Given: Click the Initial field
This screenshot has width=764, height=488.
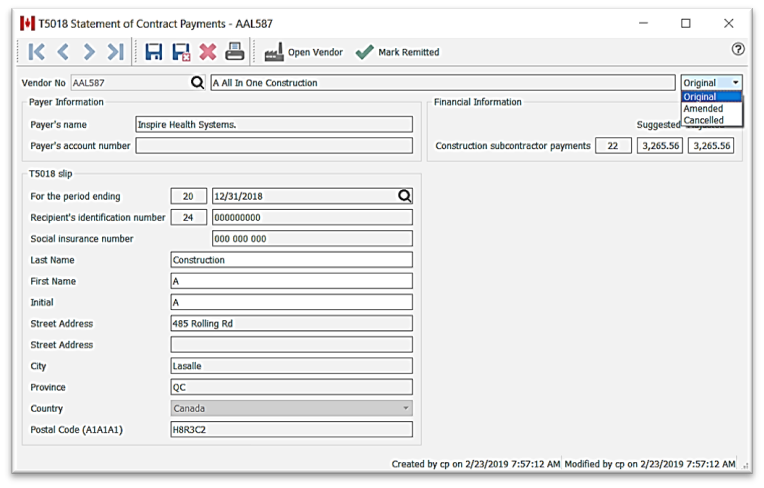Looking at the screenshot, I should click(291, 302).
